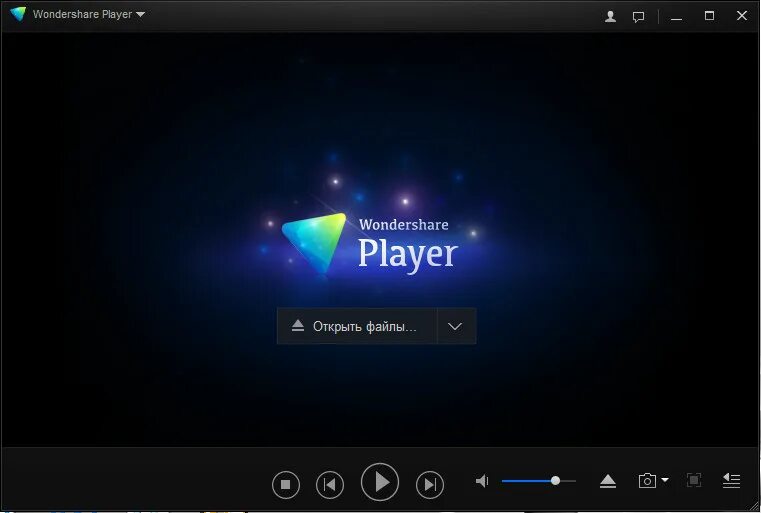Screen dimensions: 761x513
Task: Mute the sound via speaker icon
Action: click(x=482, y=481)
